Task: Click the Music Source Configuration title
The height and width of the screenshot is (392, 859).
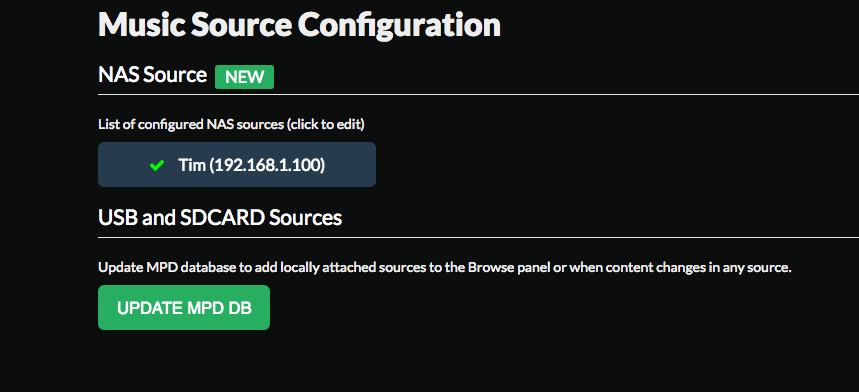Action: (299, 25)
